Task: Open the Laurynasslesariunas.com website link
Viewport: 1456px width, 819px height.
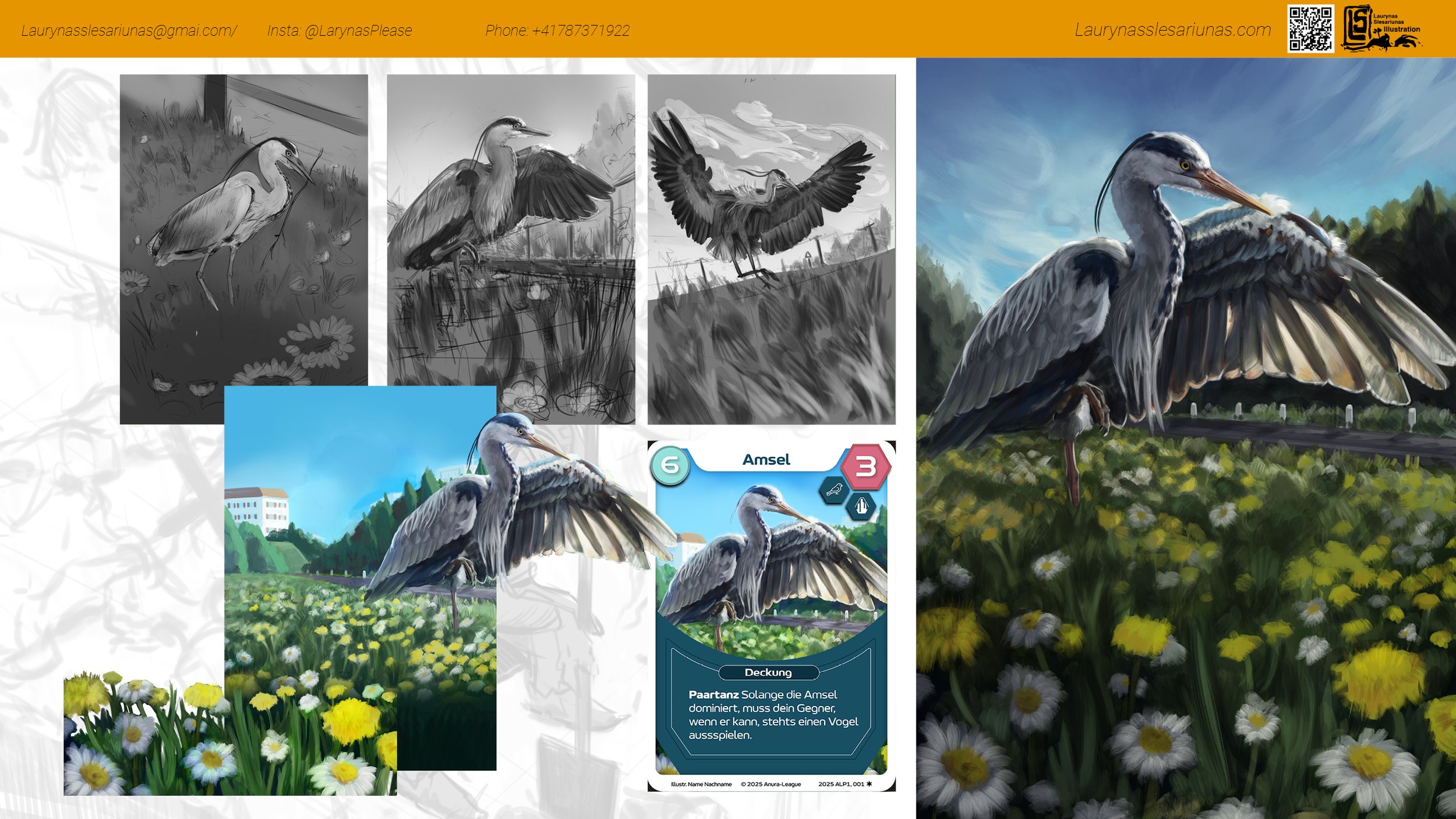Action: click(1172, 30)
